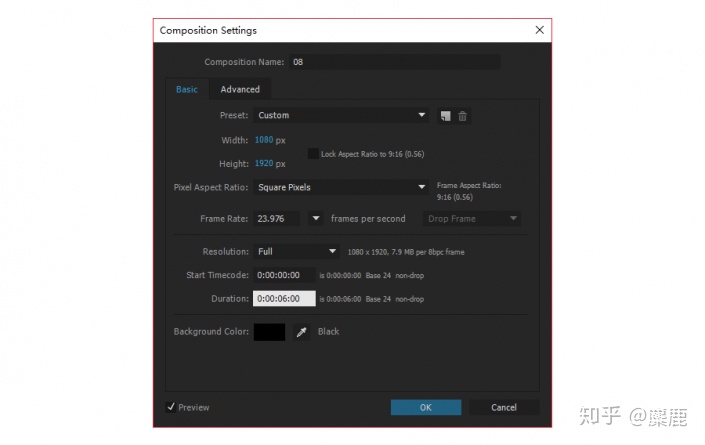The width and height of the screenshot is (705, 445).
Task: Open the black Background Color swatch
Action: click(269, 332)
